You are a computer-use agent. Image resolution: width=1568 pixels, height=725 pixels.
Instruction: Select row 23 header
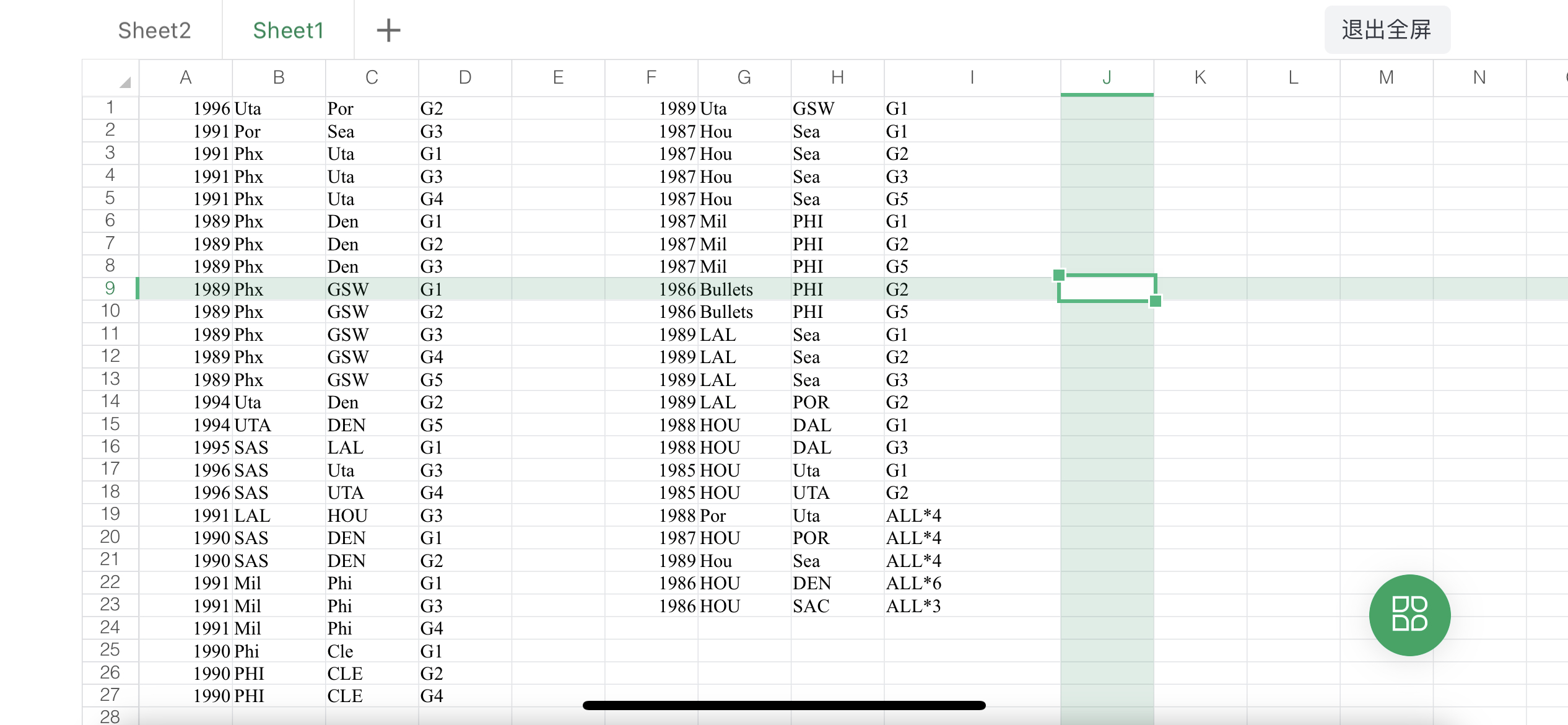tap(110, 605)
